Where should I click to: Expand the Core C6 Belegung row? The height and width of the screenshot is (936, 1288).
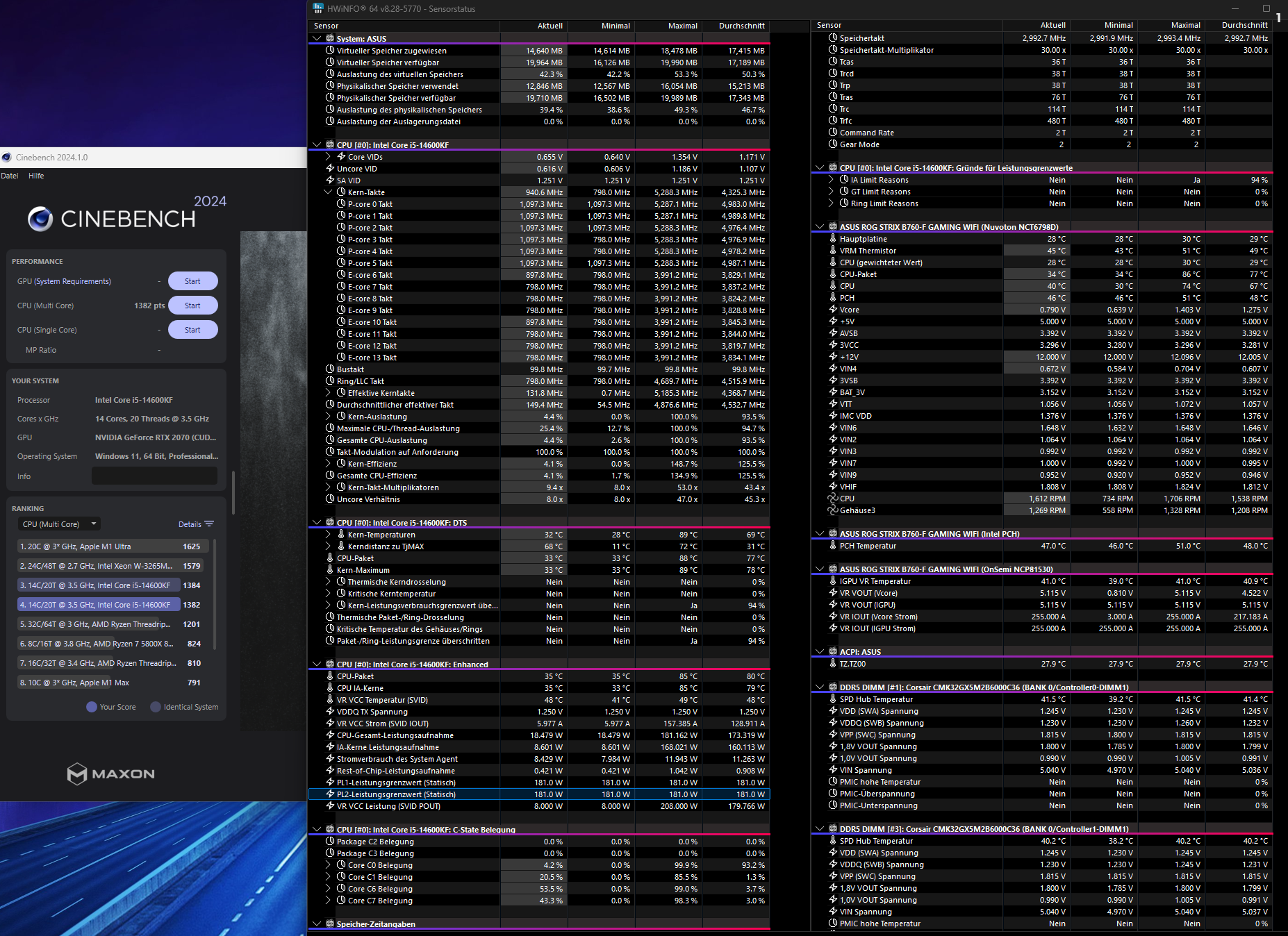329,889
